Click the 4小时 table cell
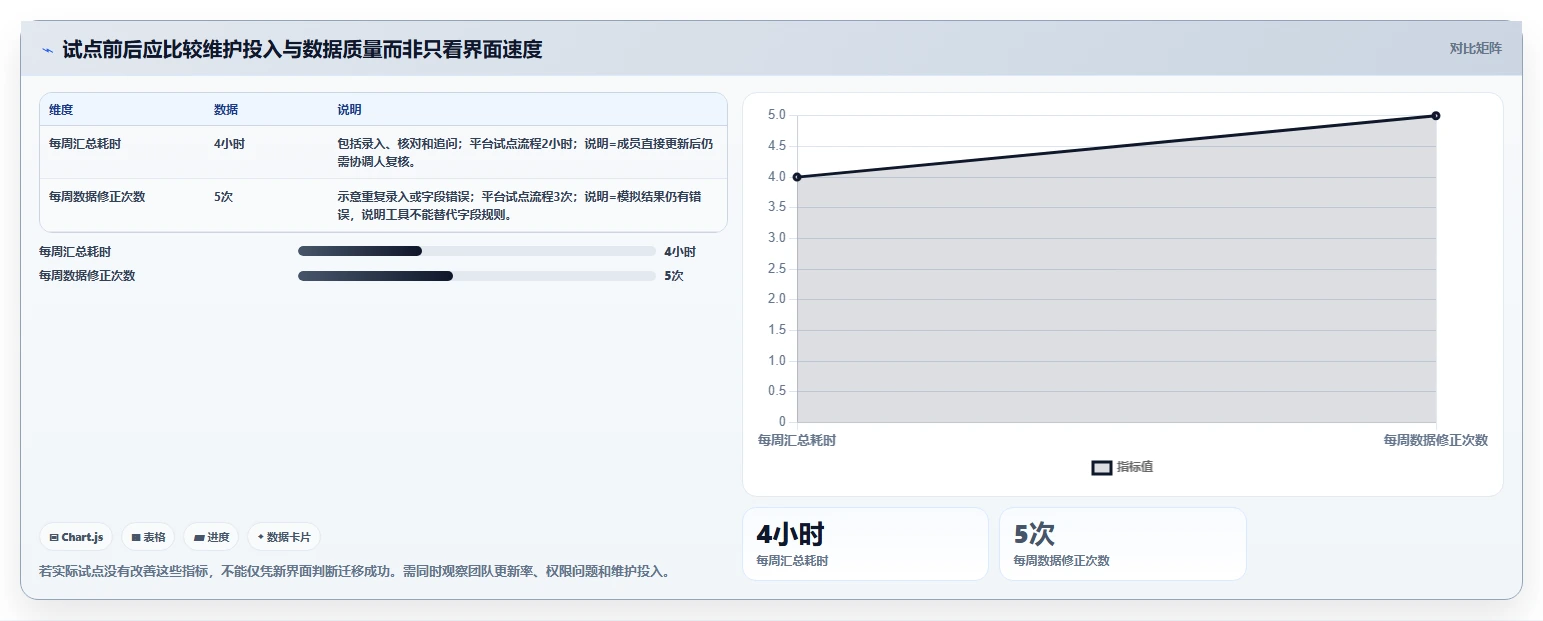The image size is (1543, 621). point(229,143)
